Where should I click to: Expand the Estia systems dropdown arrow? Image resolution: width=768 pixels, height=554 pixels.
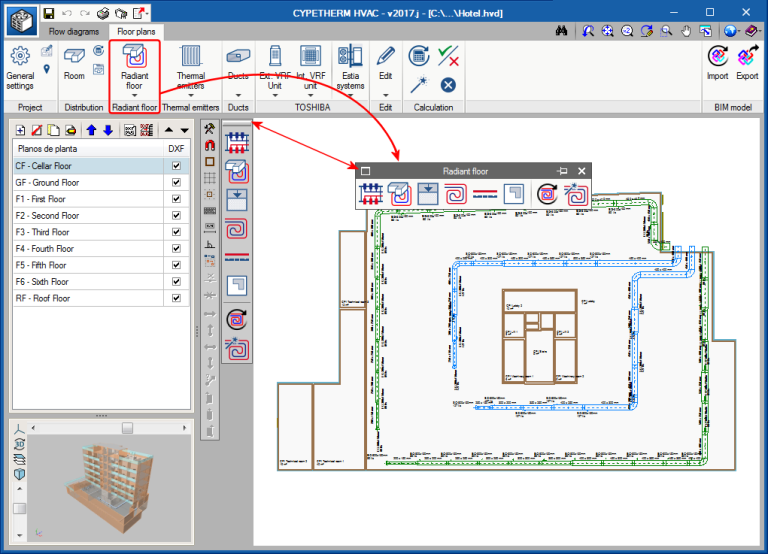(350, 96)
